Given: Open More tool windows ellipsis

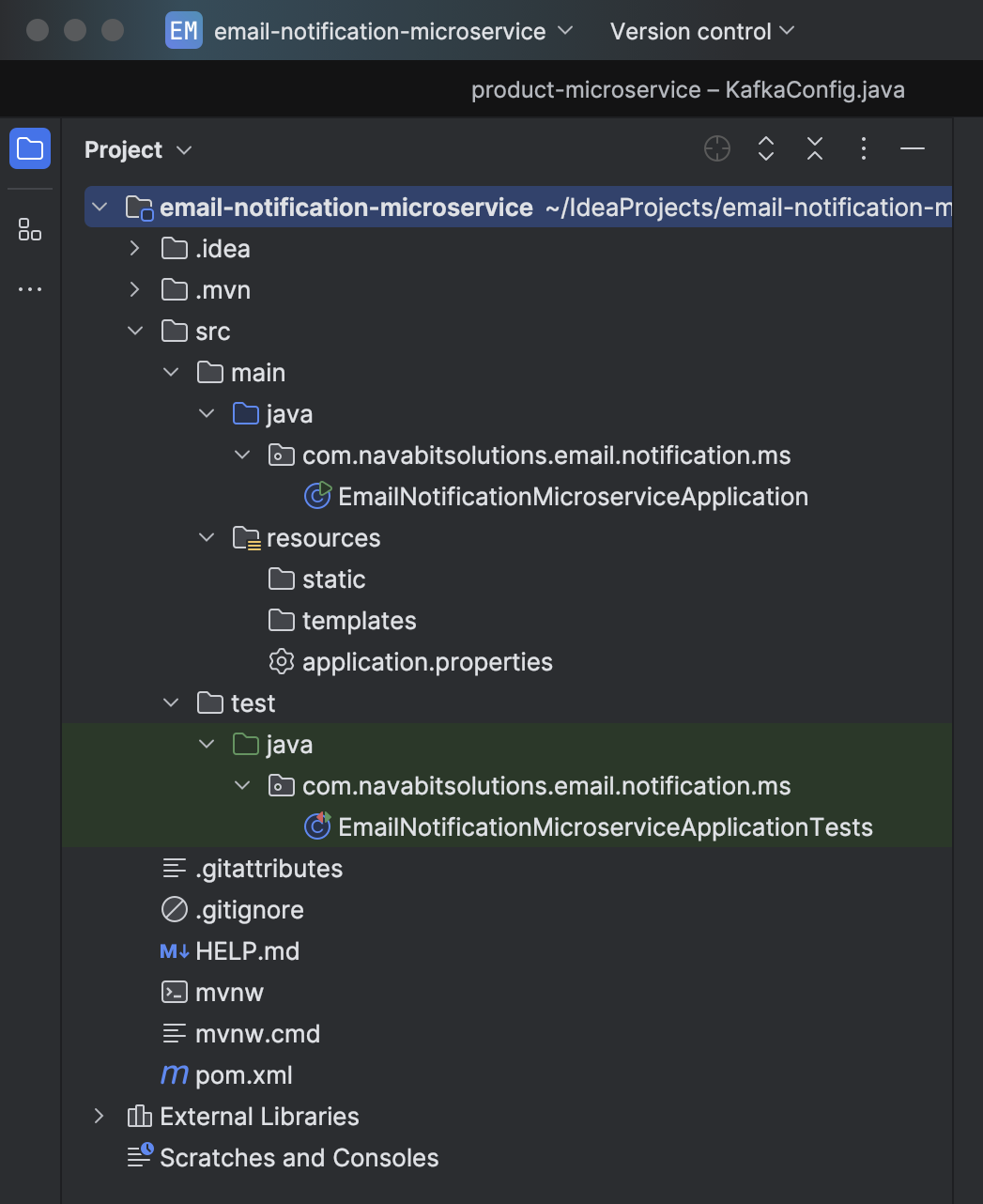Looking at the screenshot, I should 30,289.
